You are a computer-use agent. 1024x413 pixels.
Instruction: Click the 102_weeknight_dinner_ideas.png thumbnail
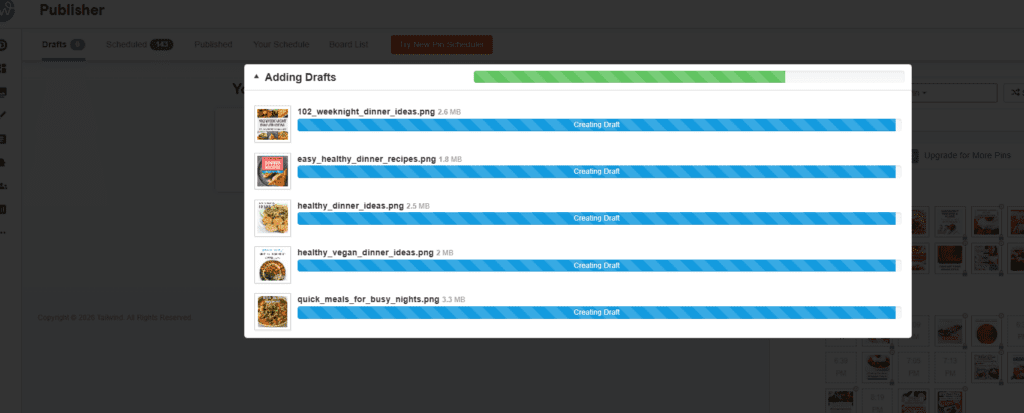point(272,125)
